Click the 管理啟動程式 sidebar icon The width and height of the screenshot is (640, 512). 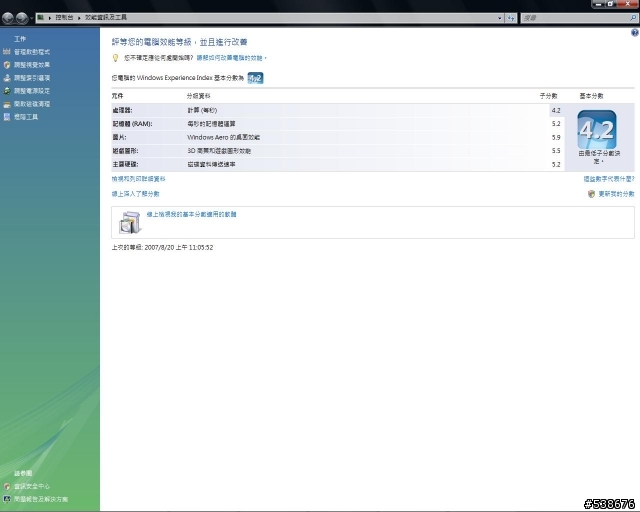(x=7, y=52)
